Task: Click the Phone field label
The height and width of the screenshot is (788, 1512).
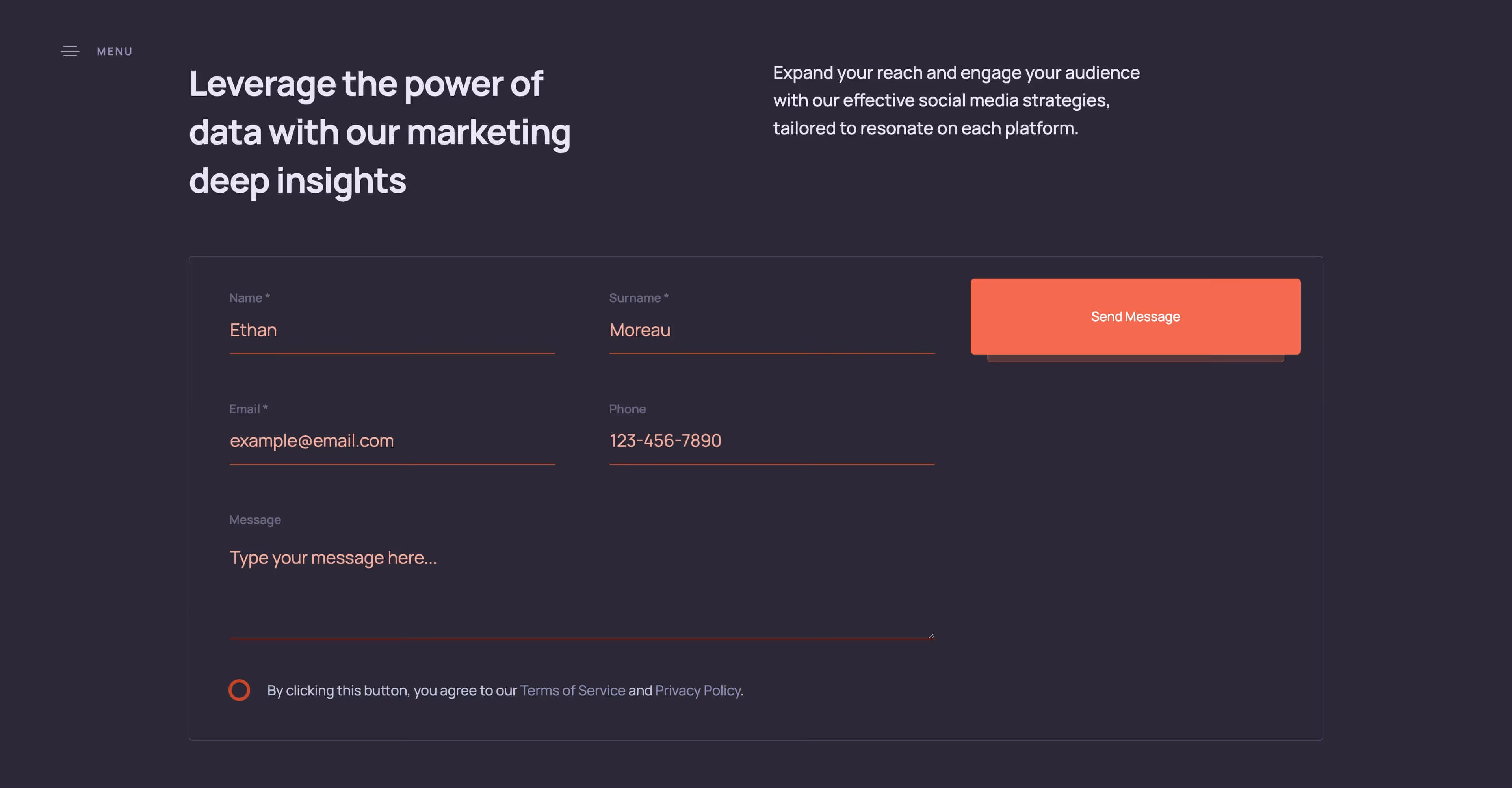Action: (627, 409)
